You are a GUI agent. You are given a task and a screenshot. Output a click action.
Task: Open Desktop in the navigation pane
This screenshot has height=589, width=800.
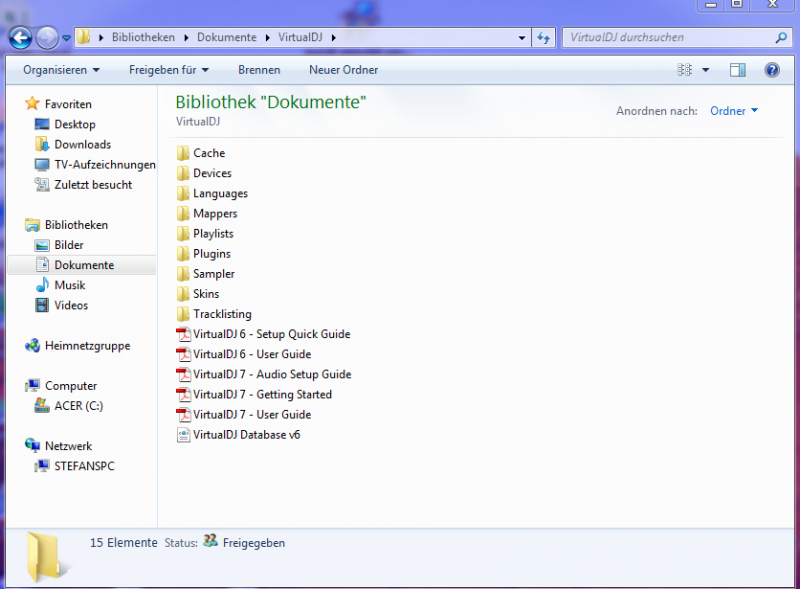74,124
